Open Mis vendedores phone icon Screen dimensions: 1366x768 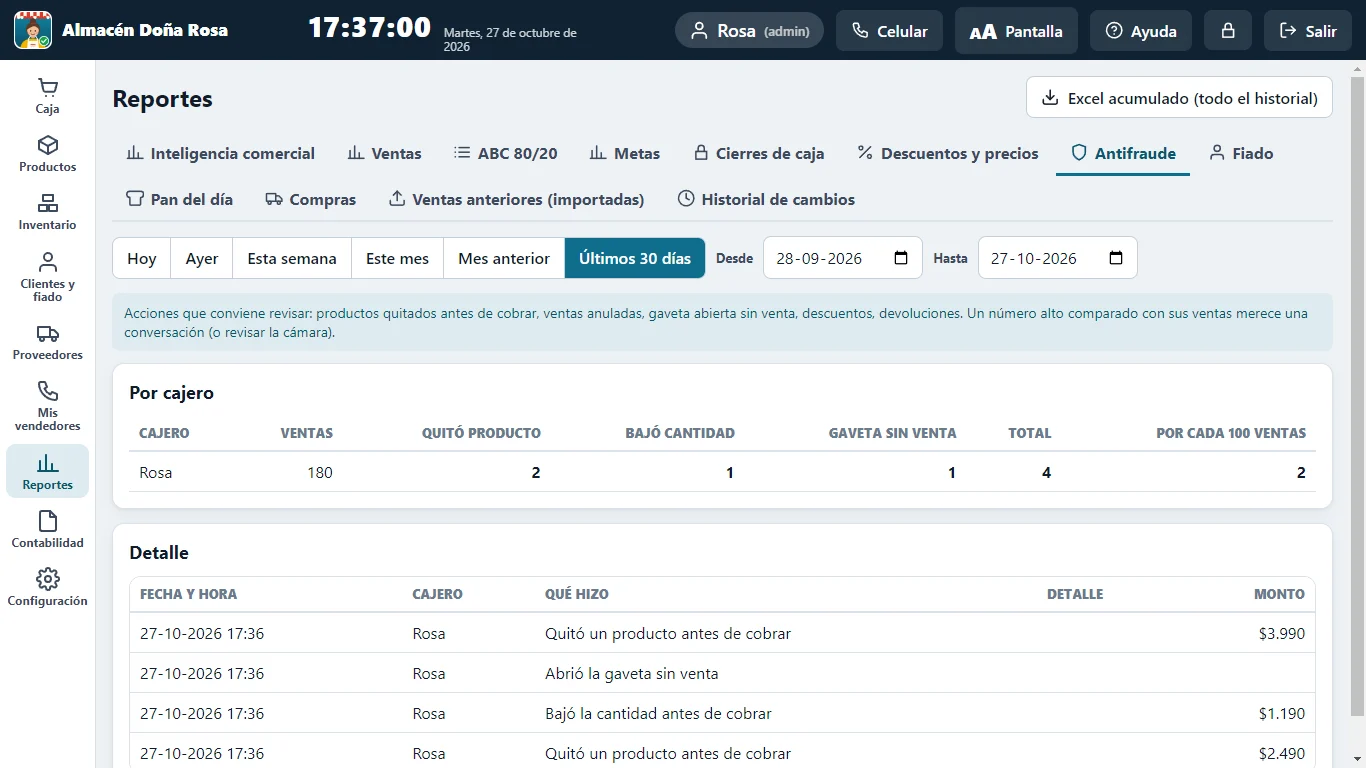(48, 391)
